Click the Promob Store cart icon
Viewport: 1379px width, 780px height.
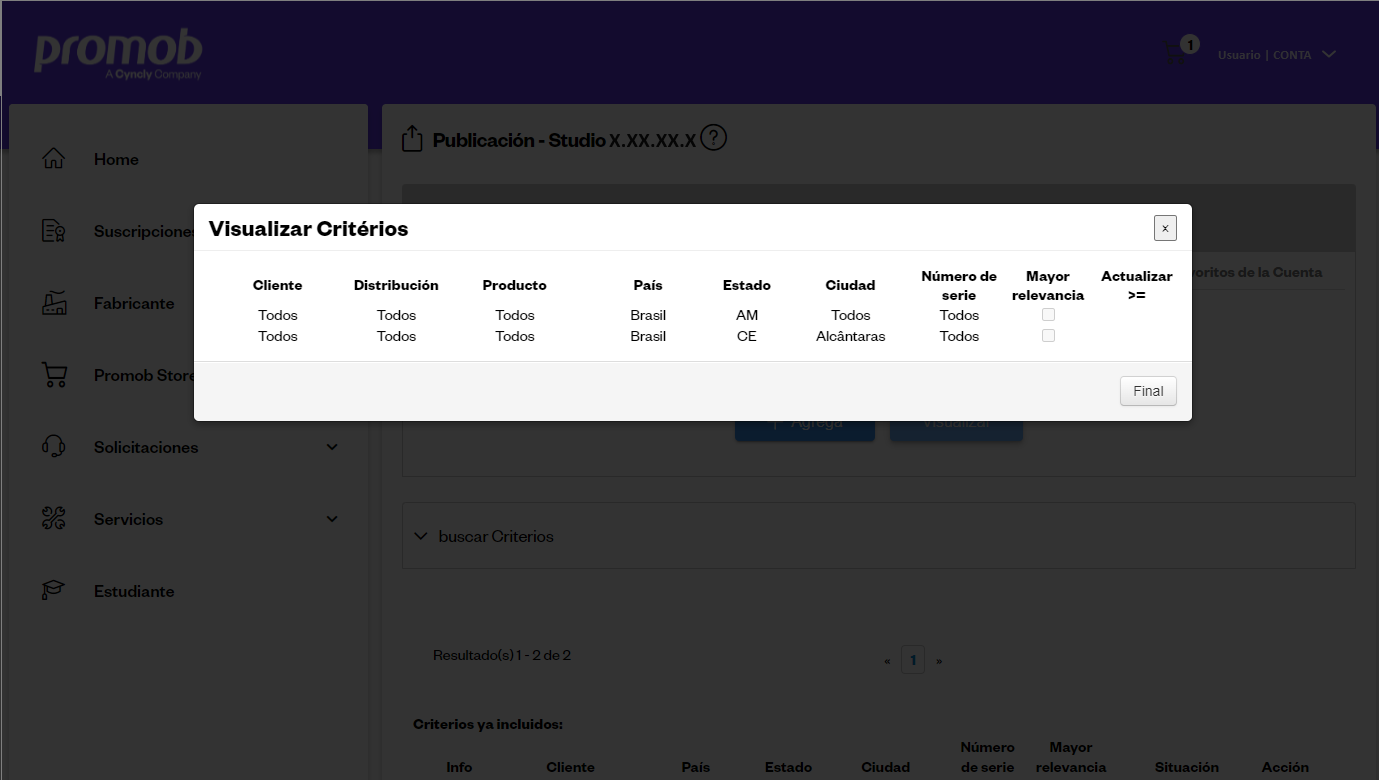click(54, 375)
